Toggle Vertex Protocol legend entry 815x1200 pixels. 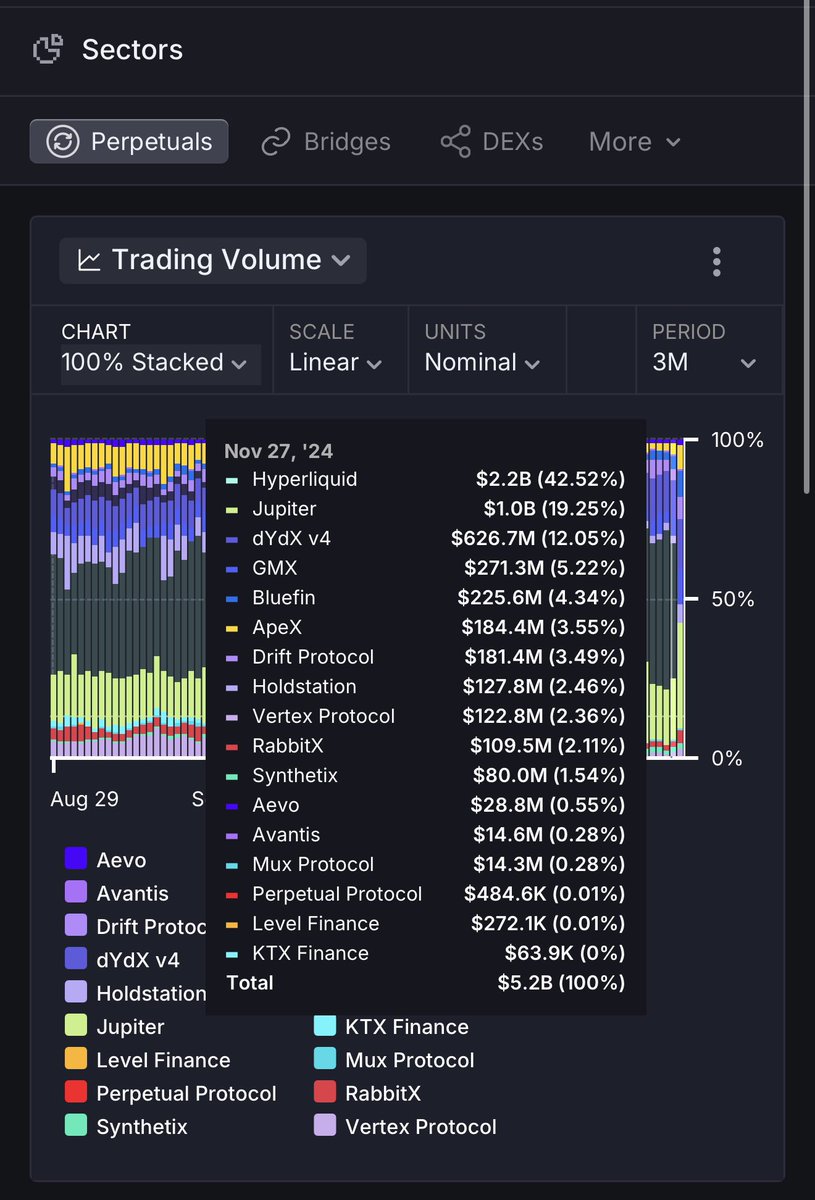coord(405,1126)
